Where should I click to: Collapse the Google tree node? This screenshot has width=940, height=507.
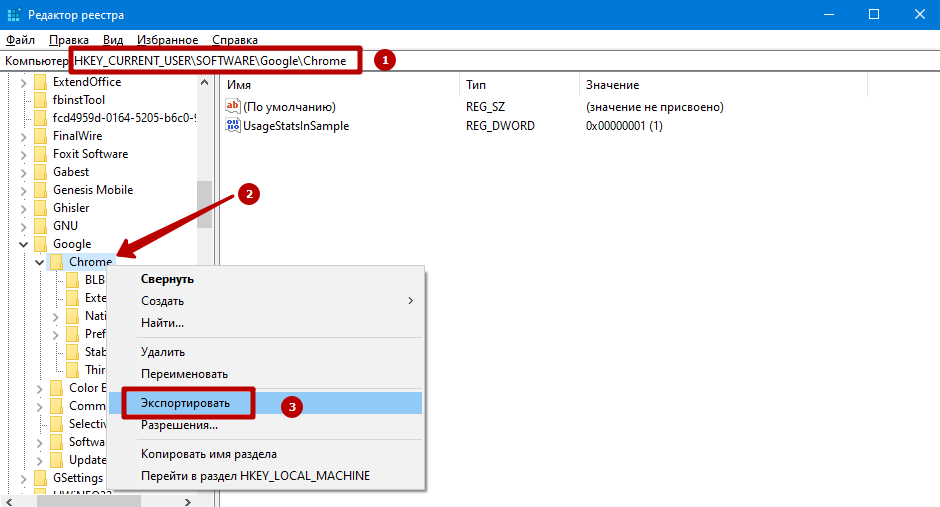coord(23,244)
